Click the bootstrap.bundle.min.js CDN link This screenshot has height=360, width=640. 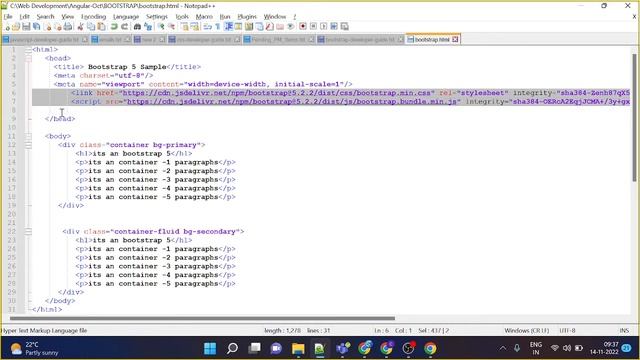pos(292,102)
